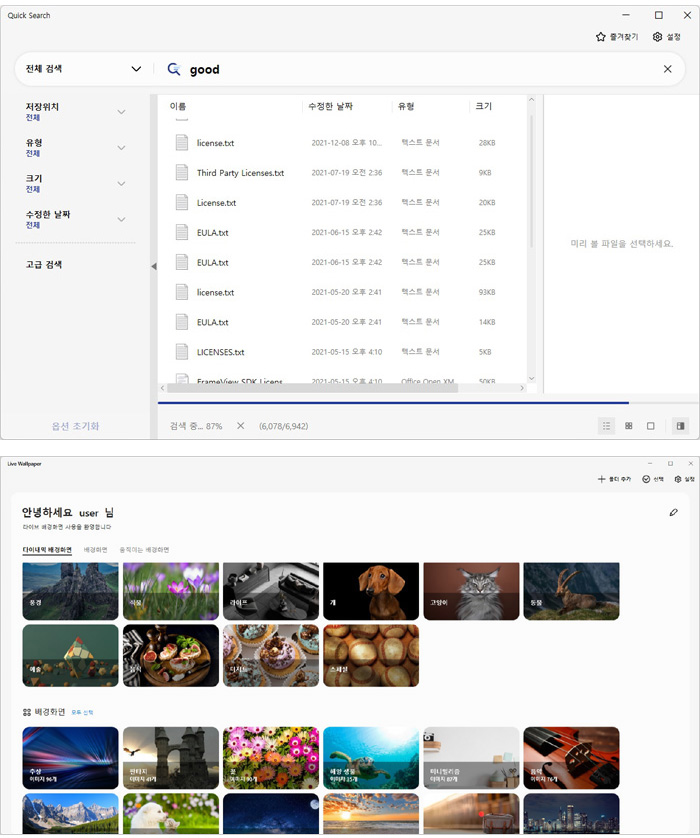Open the 해양 생물 sea turtle folder
The height and width of the screenshot is (838, 700).
coord(371,758)
